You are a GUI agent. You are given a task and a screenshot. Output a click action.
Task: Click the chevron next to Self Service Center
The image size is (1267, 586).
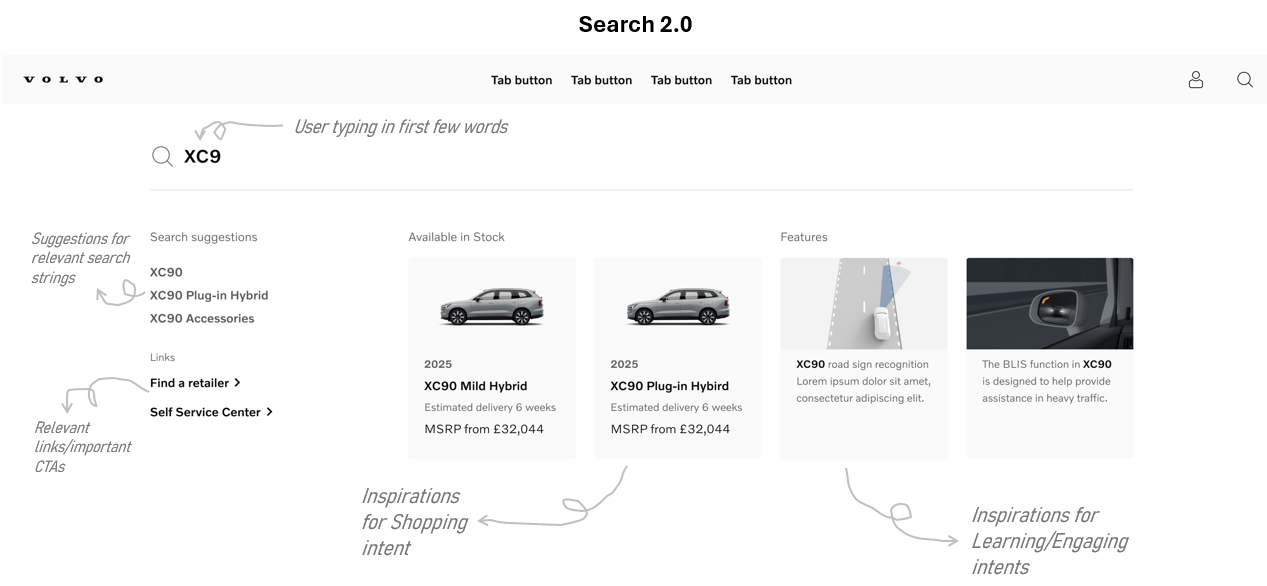269,412
